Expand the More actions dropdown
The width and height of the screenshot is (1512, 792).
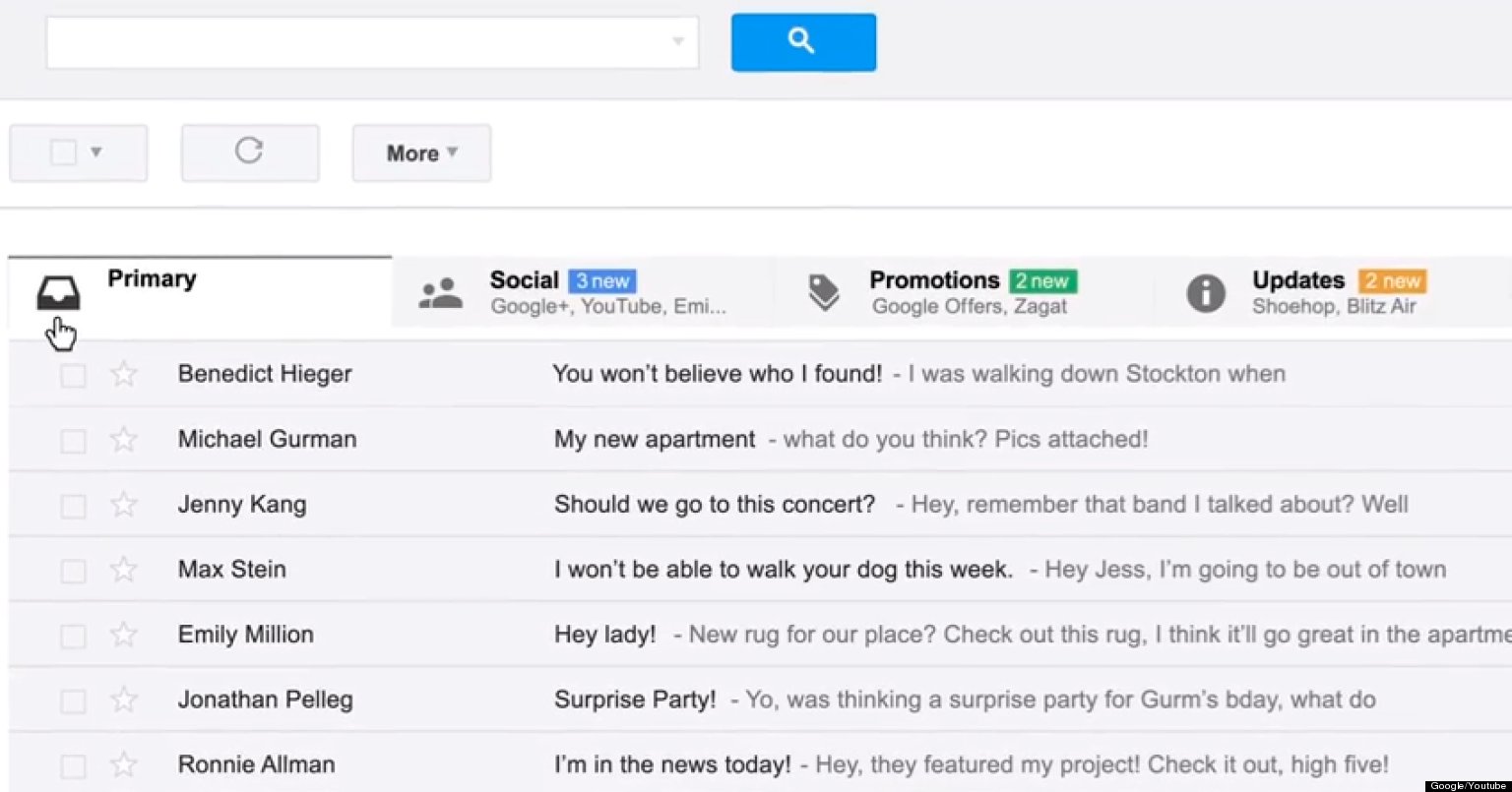click(421, 152)
